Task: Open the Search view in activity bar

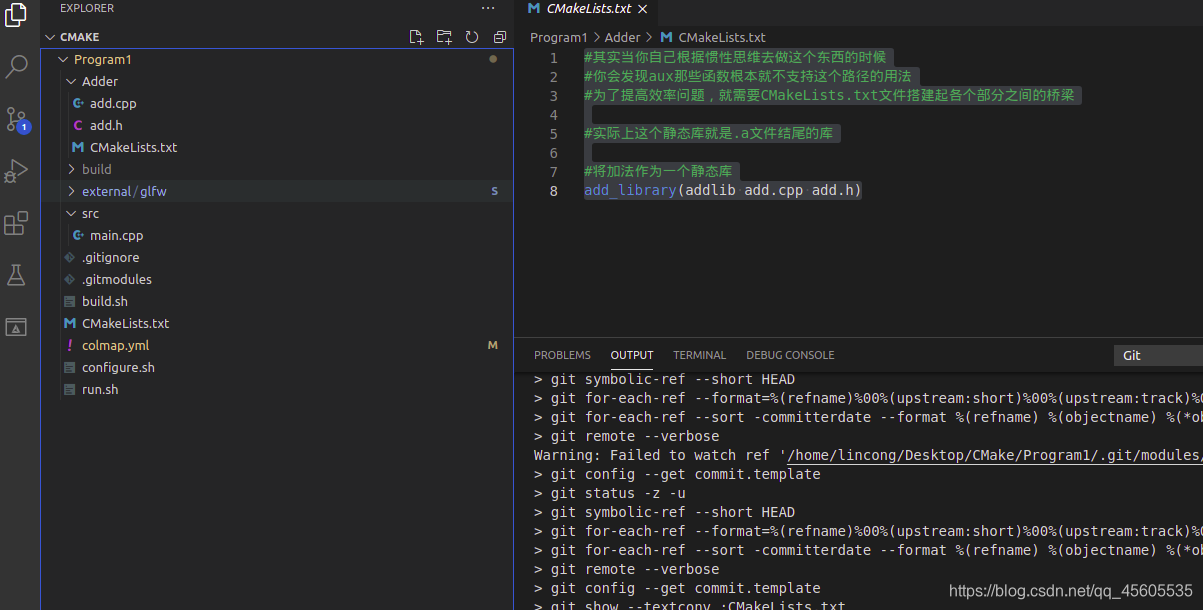Action: (x=16, y=67)
